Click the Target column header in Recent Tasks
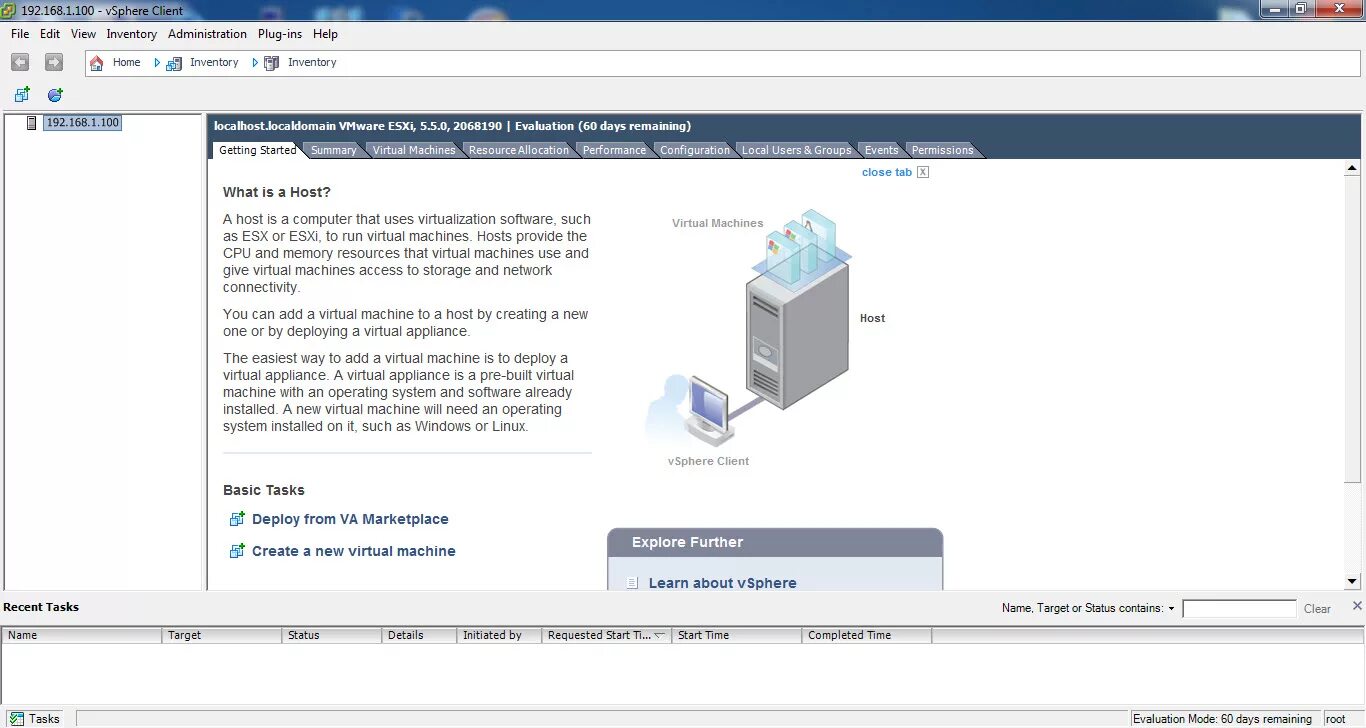1366x728 pixels. [x=222, y=635]
